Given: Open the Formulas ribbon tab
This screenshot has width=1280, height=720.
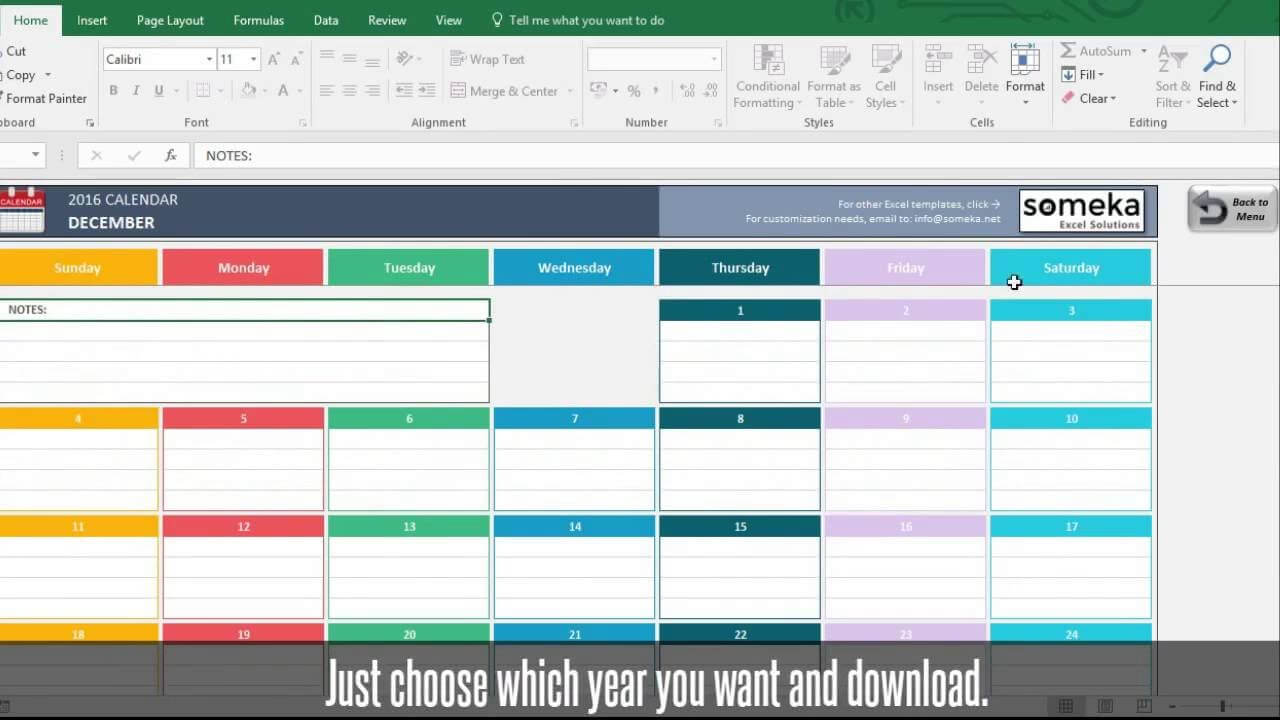Looking at the screenshot, I should coord(258,20).
